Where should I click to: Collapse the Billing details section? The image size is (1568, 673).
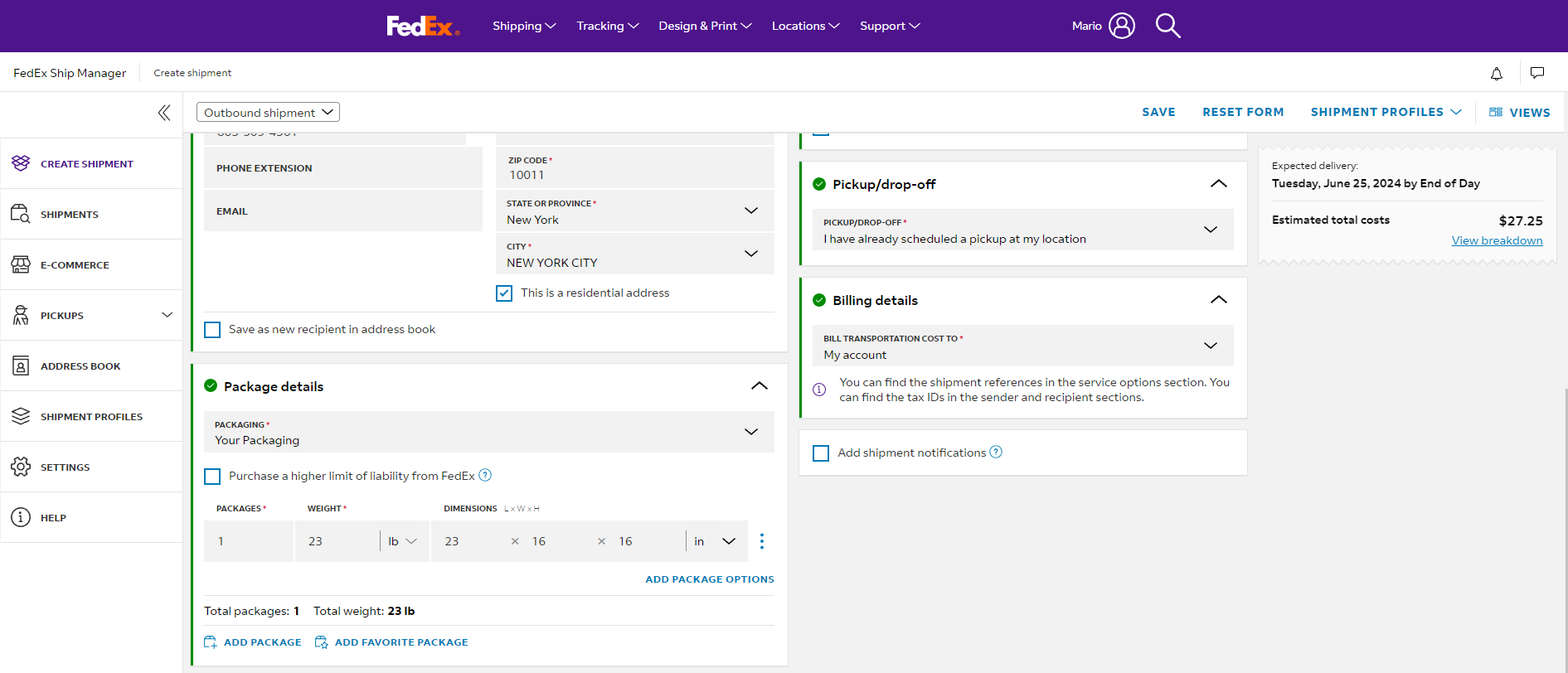(1219, 300)
